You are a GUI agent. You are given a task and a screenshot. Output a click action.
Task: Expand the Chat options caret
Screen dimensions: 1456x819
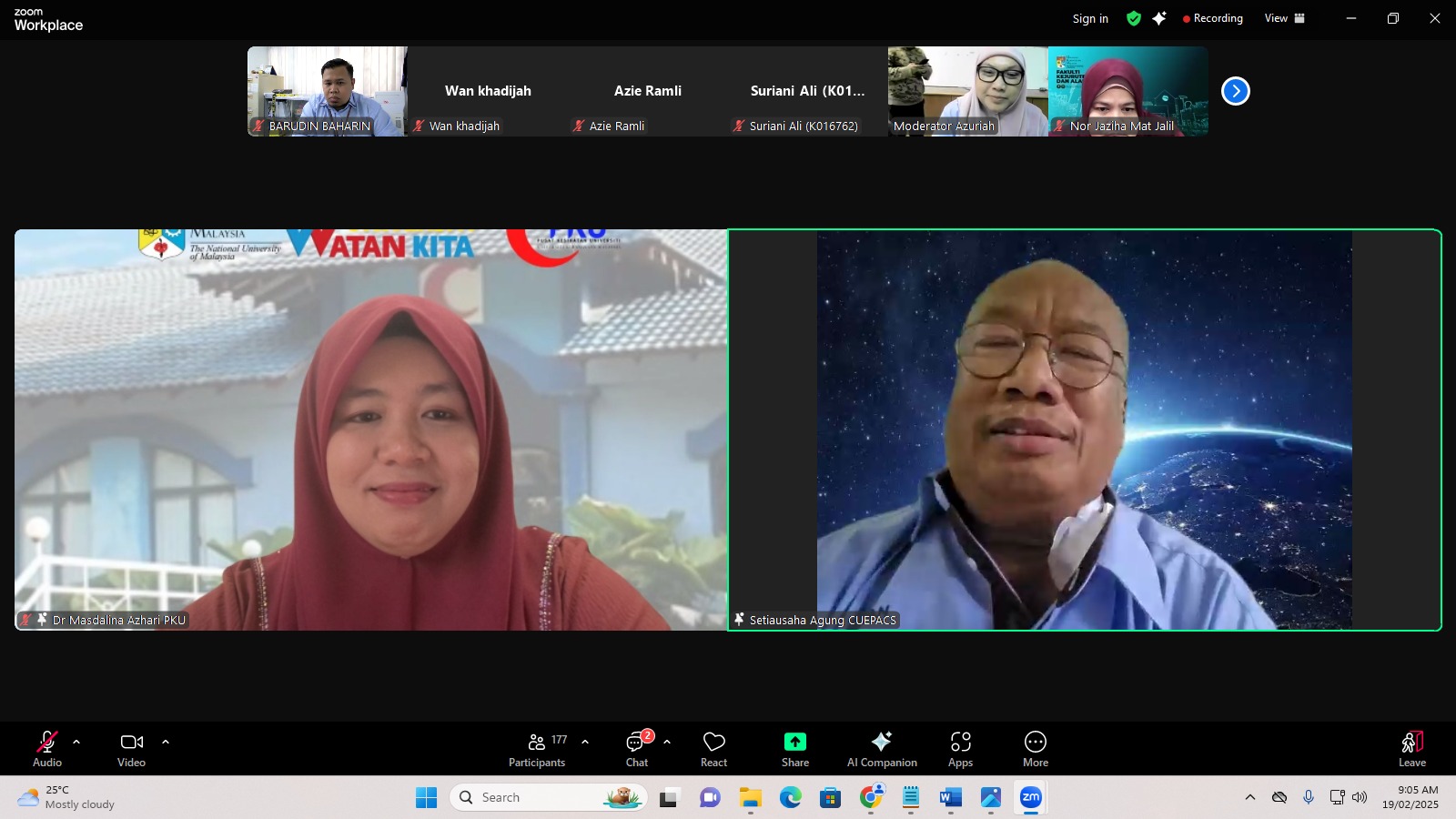667,742
